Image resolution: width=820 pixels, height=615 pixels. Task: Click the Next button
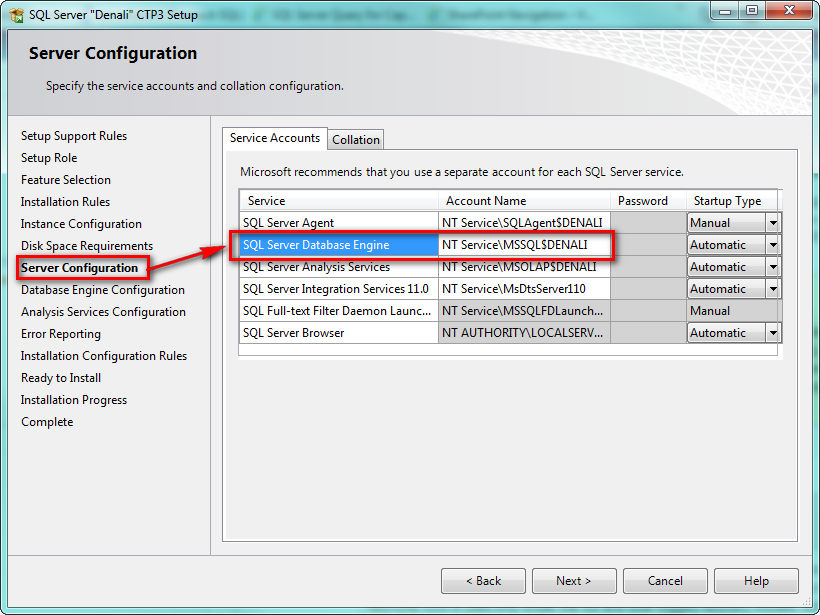point(573,581)
